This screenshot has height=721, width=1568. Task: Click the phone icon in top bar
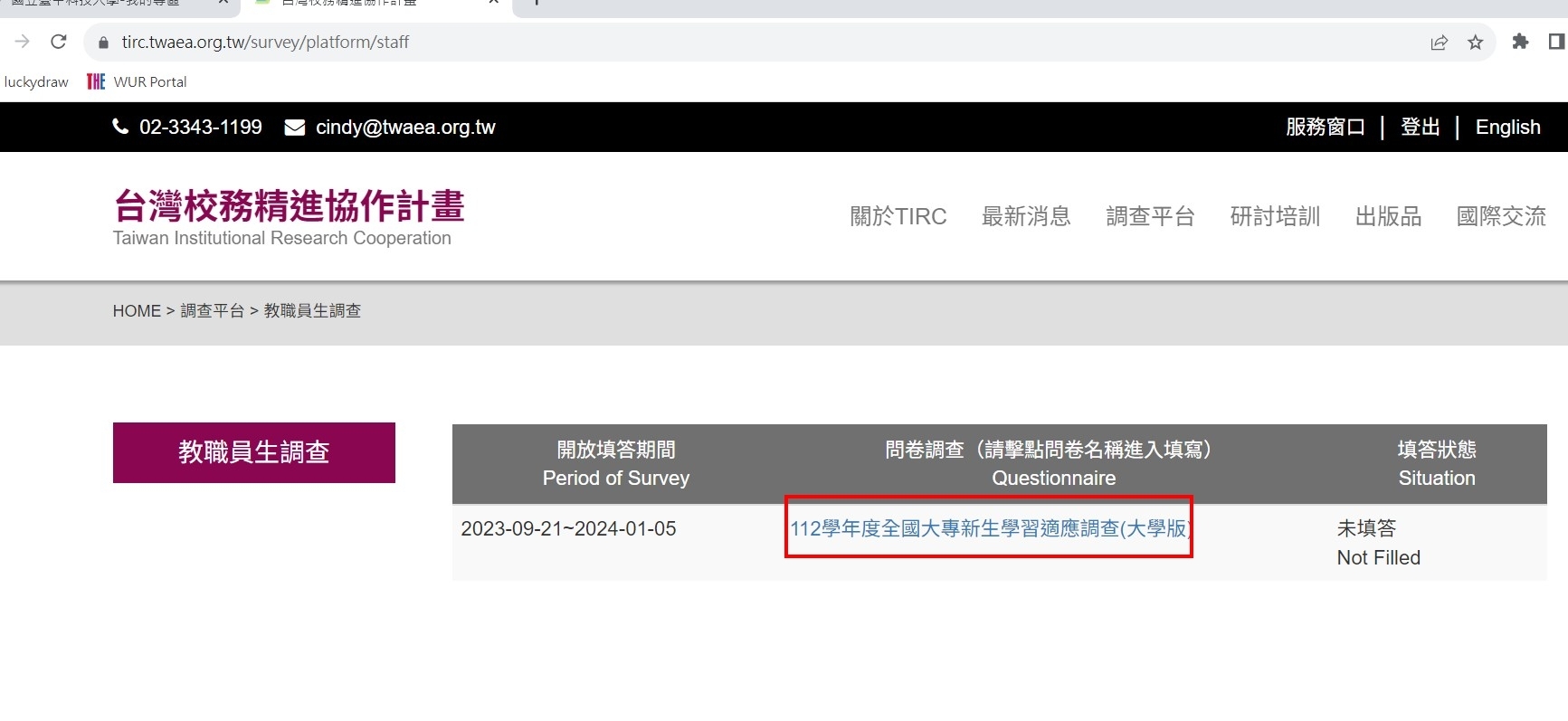pyautogui.click(x=120, y=127)
